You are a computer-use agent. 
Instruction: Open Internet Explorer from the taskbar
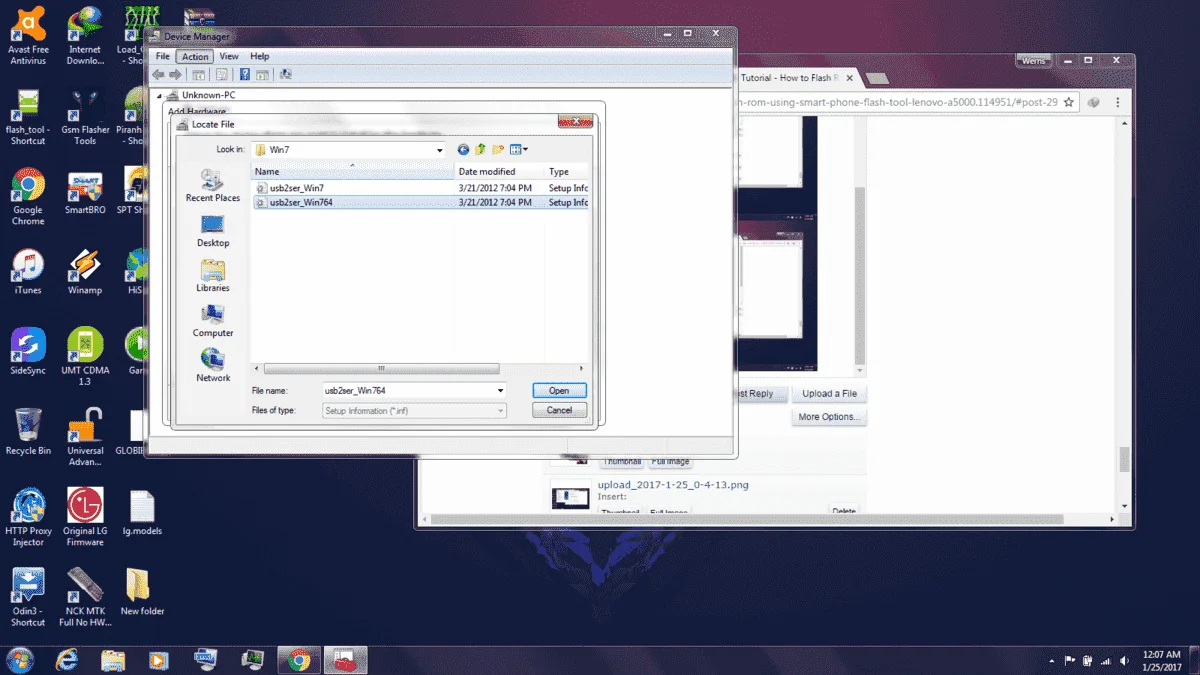pyautogui.click(x=67, y=660)
